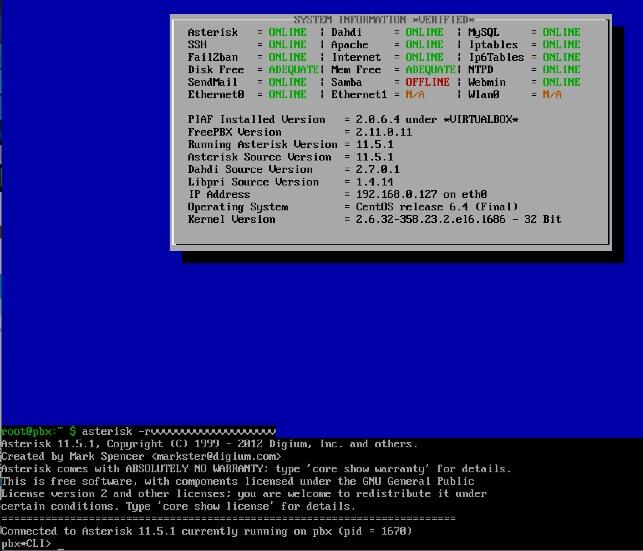Click the Dahdi Source Version value 2.7.0.1

click(377, 169)
